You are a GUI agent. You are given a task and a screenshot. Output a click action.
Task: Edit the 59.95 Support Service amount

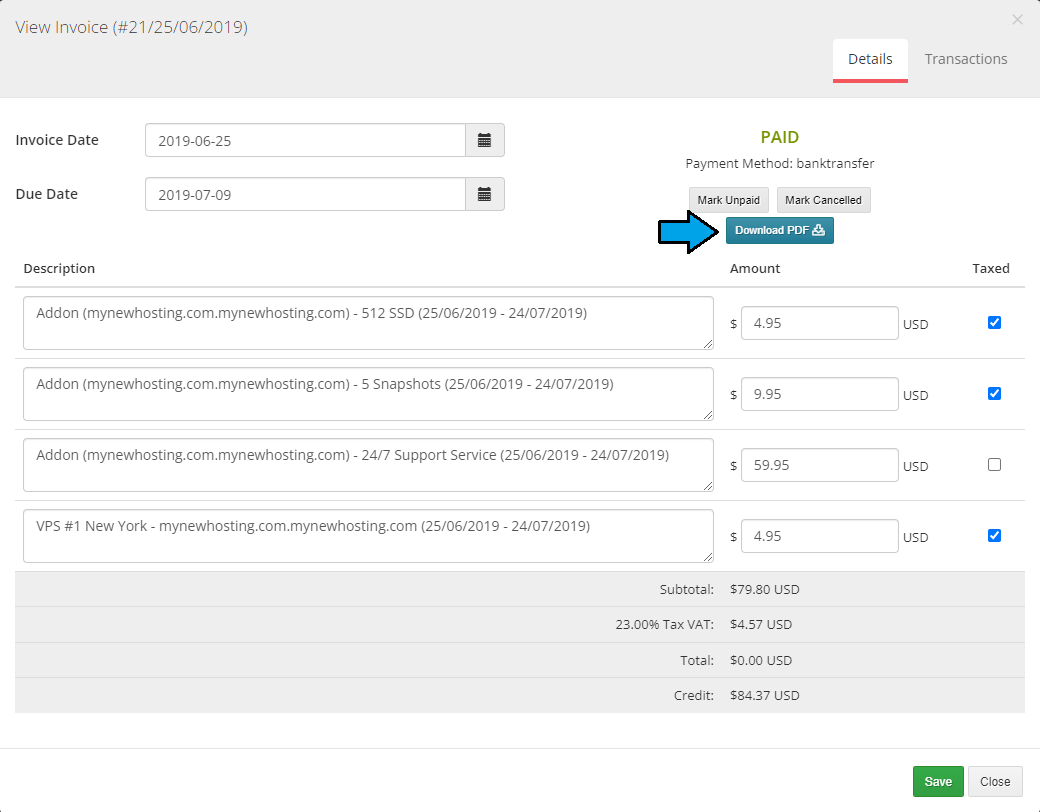click(820, 465)
